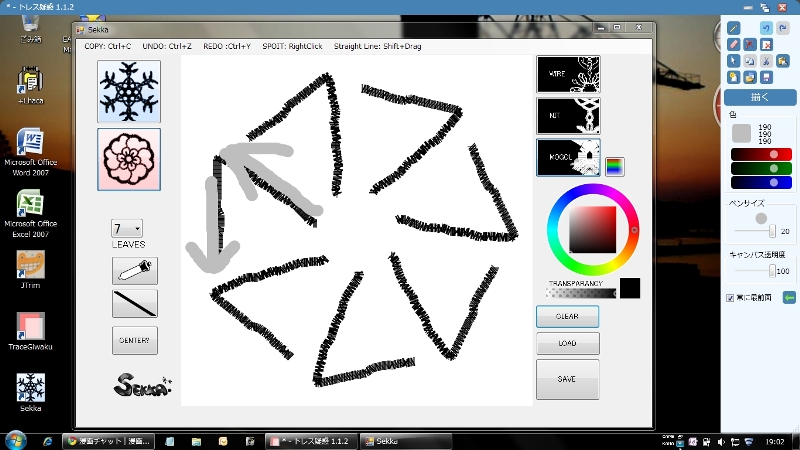Click the red pick tool icon beside eraser
The image size is (800, 450).
[749, 44]
